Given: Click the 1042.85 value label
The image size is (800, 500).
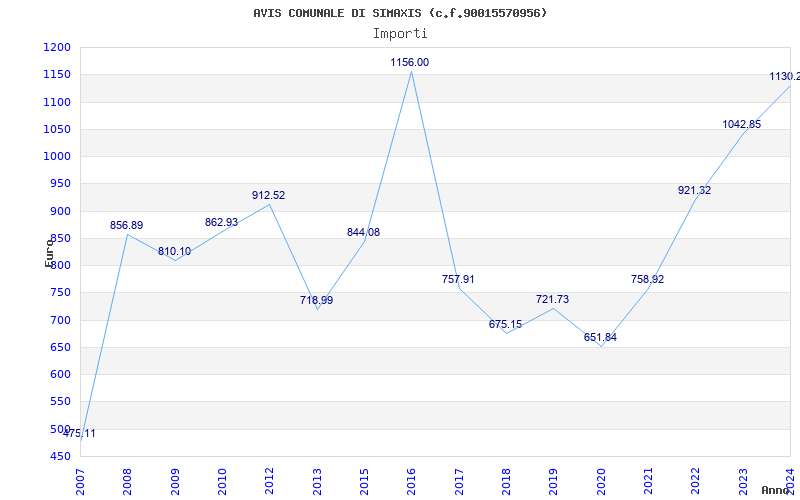Looking at the screenshot, I should (x=742, y=124).
